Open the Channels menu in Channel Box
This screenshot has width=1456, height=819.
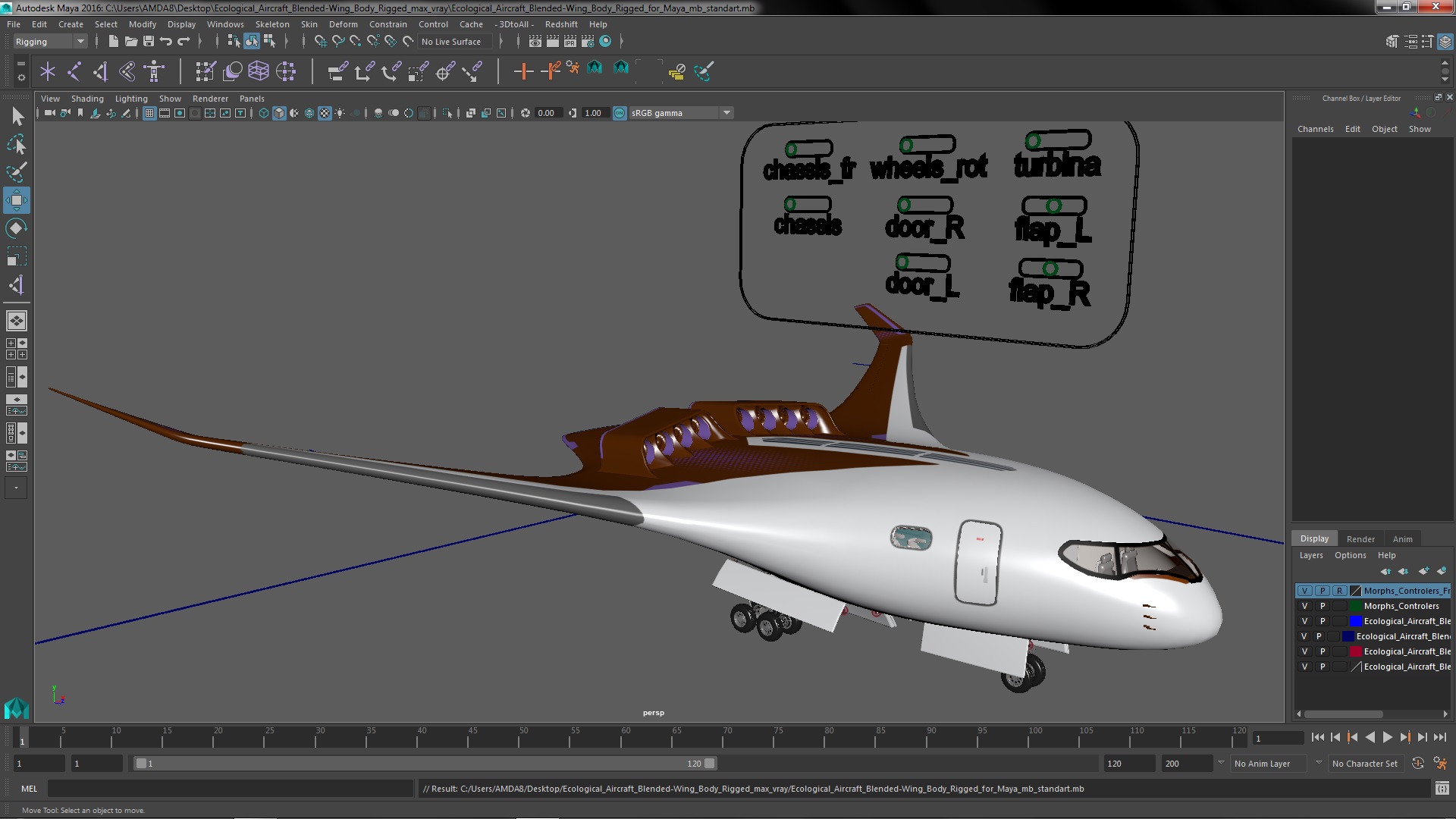[1315, 129]
